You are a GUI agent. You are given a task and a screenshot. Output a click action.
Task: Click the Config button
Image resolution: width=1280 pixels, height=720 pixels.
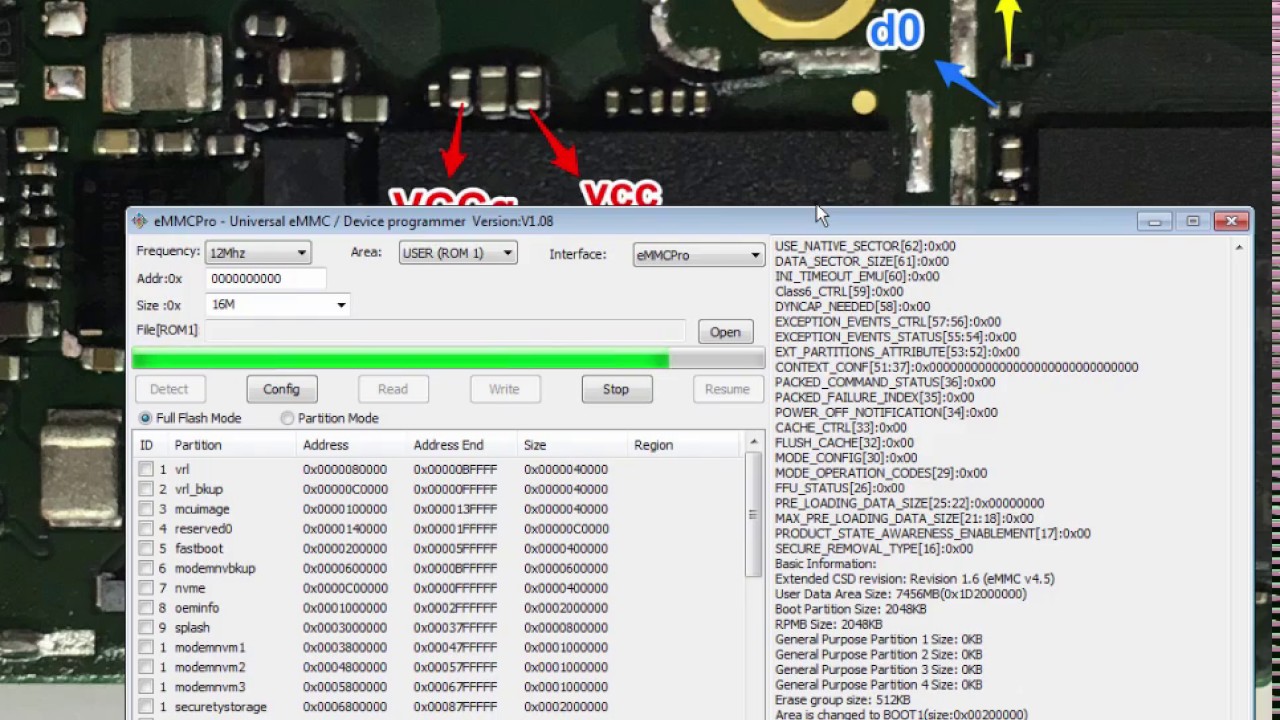click(281, 389)
